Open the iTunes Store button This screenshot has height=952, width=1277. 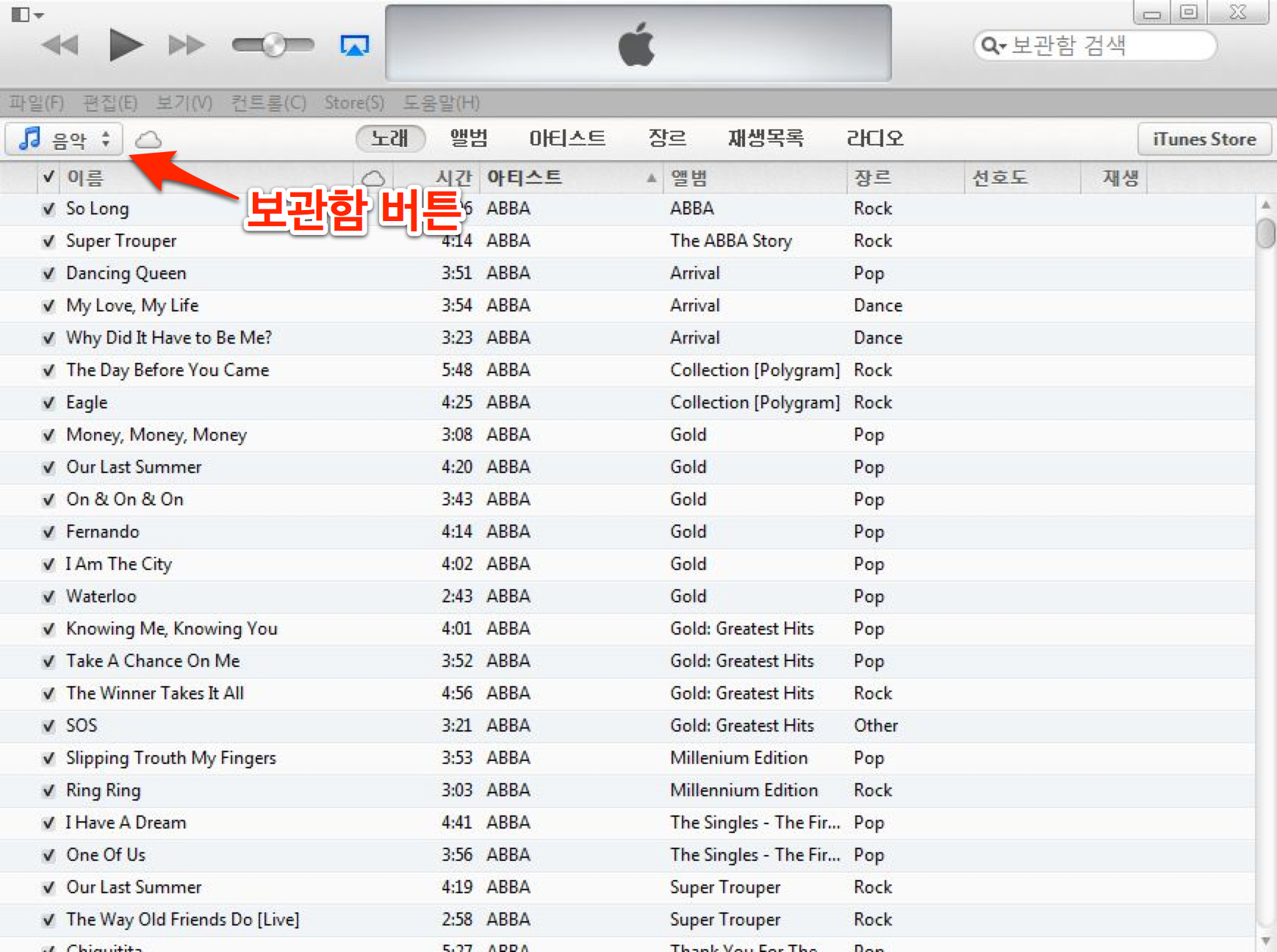pyautogui.click(x=1204, y=139)
